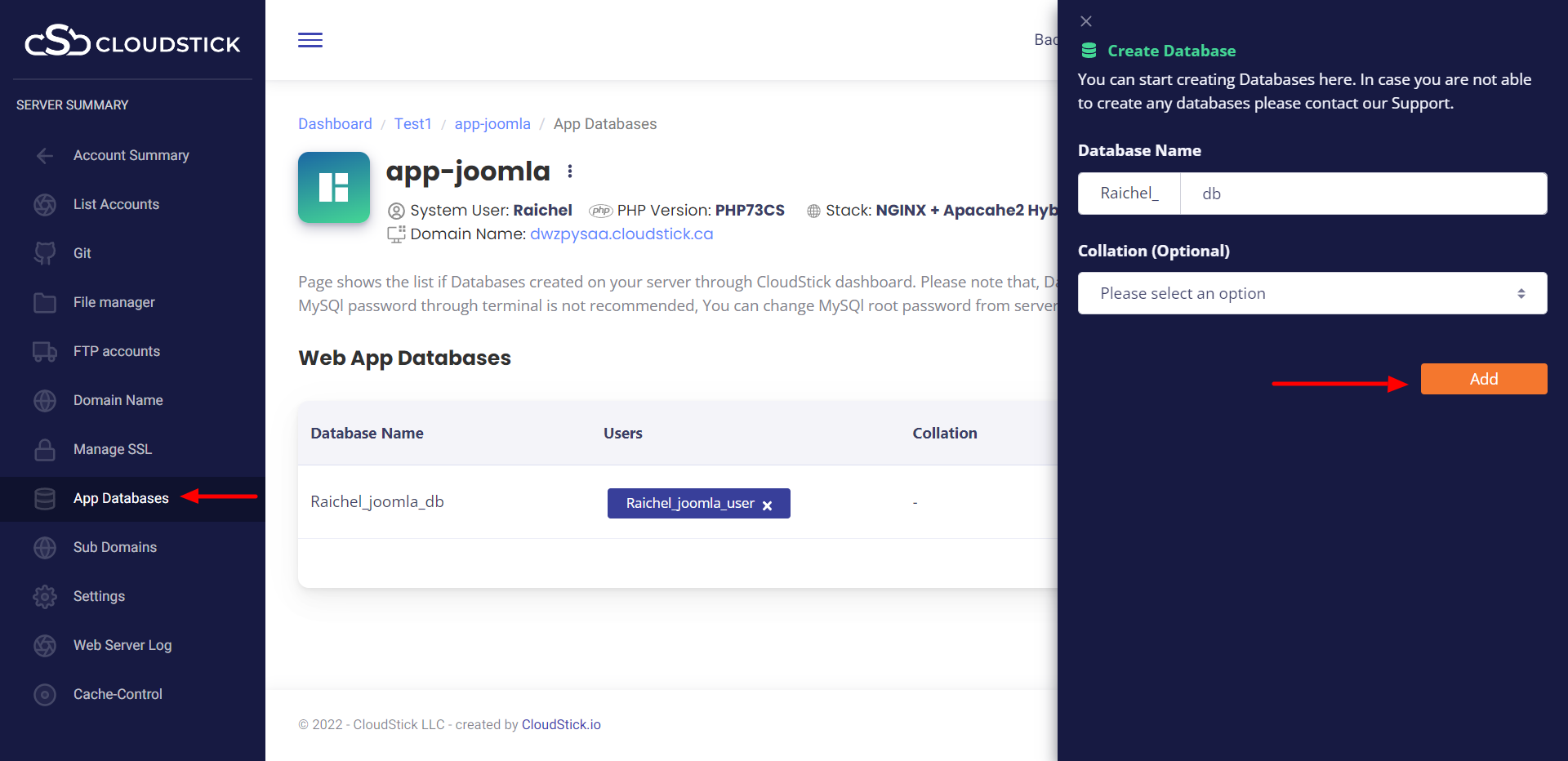Click the Git icon in sidebar
The image size is (1568, 761).
pos(45,253)
